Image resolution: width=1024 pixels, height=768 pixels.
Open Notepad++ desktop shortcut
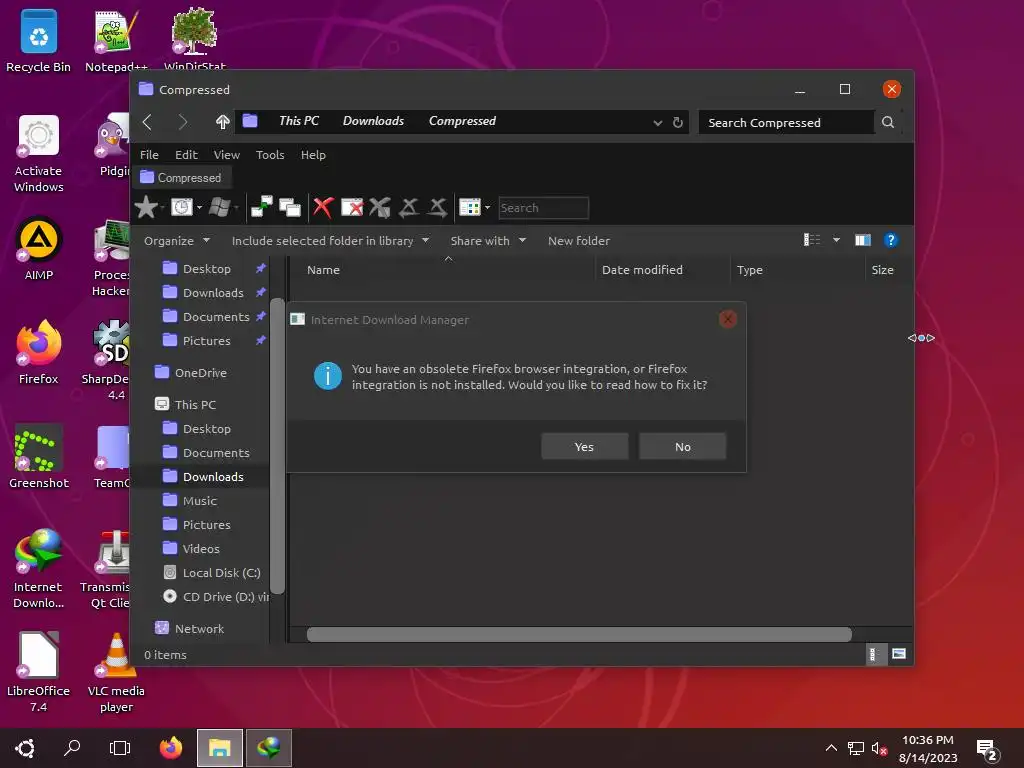pos(116,40)
